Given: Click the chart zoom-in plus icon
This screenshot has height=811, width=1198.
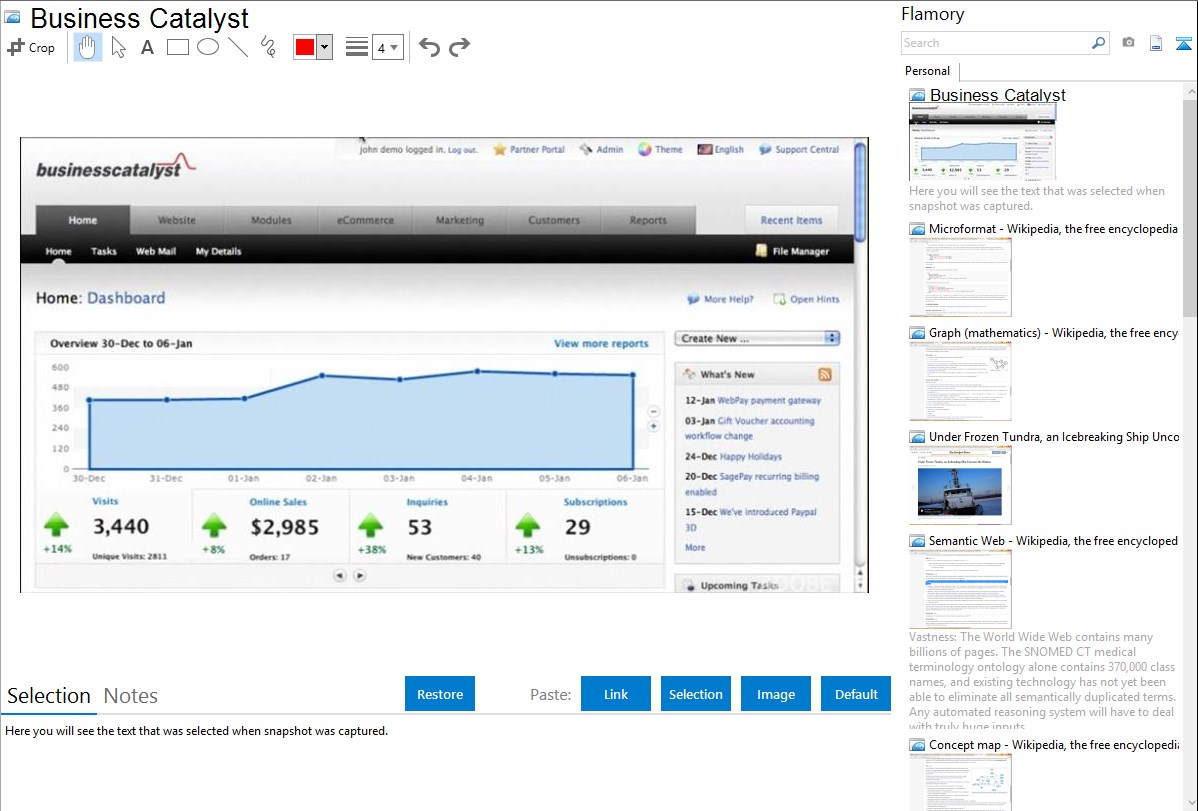Looking at the screenshot, I should pos(653,427).
